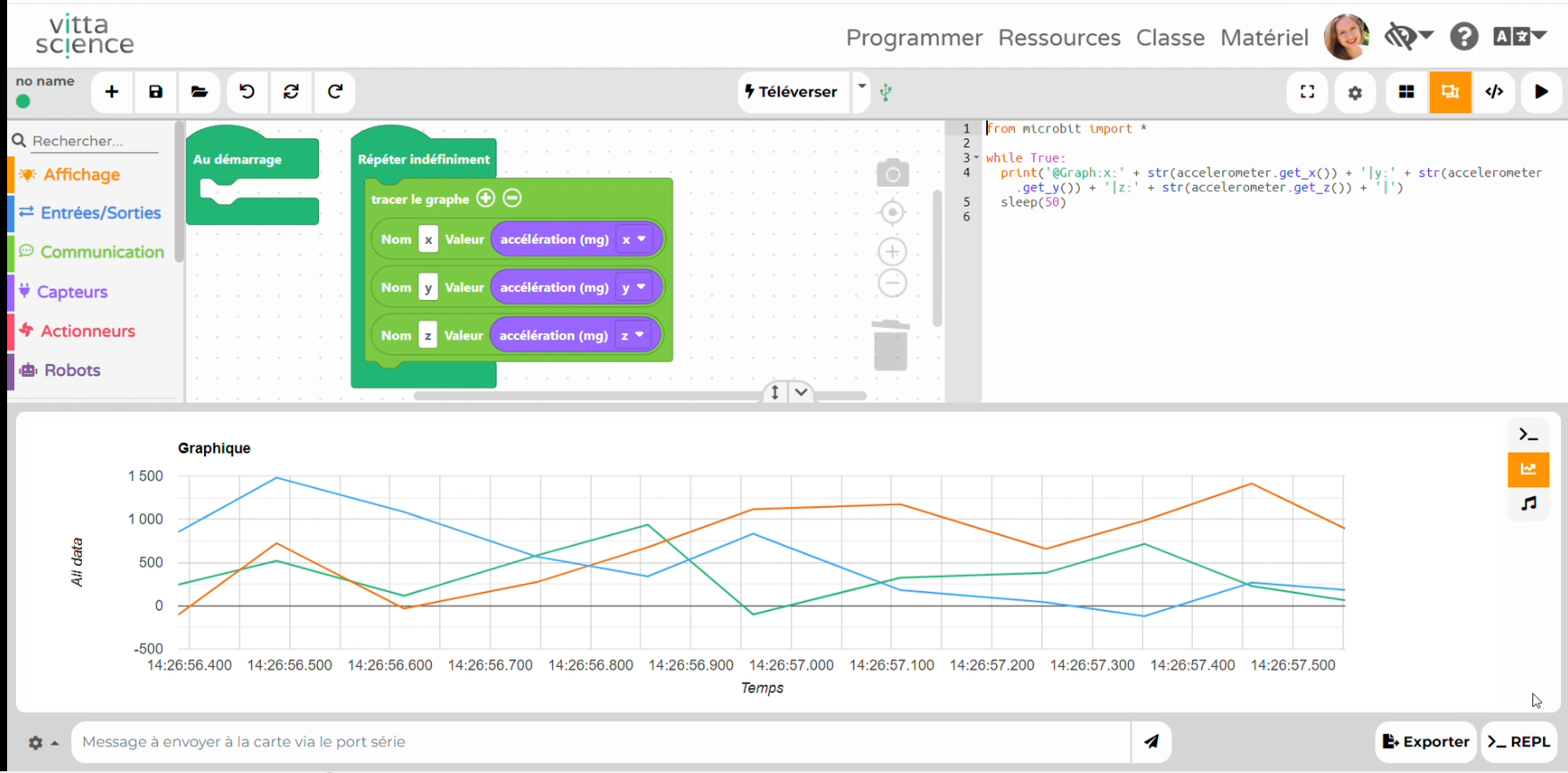The image size is (1568, 773).
Task: Remove a graph entry with minus icon
Action: coord(512,198)
